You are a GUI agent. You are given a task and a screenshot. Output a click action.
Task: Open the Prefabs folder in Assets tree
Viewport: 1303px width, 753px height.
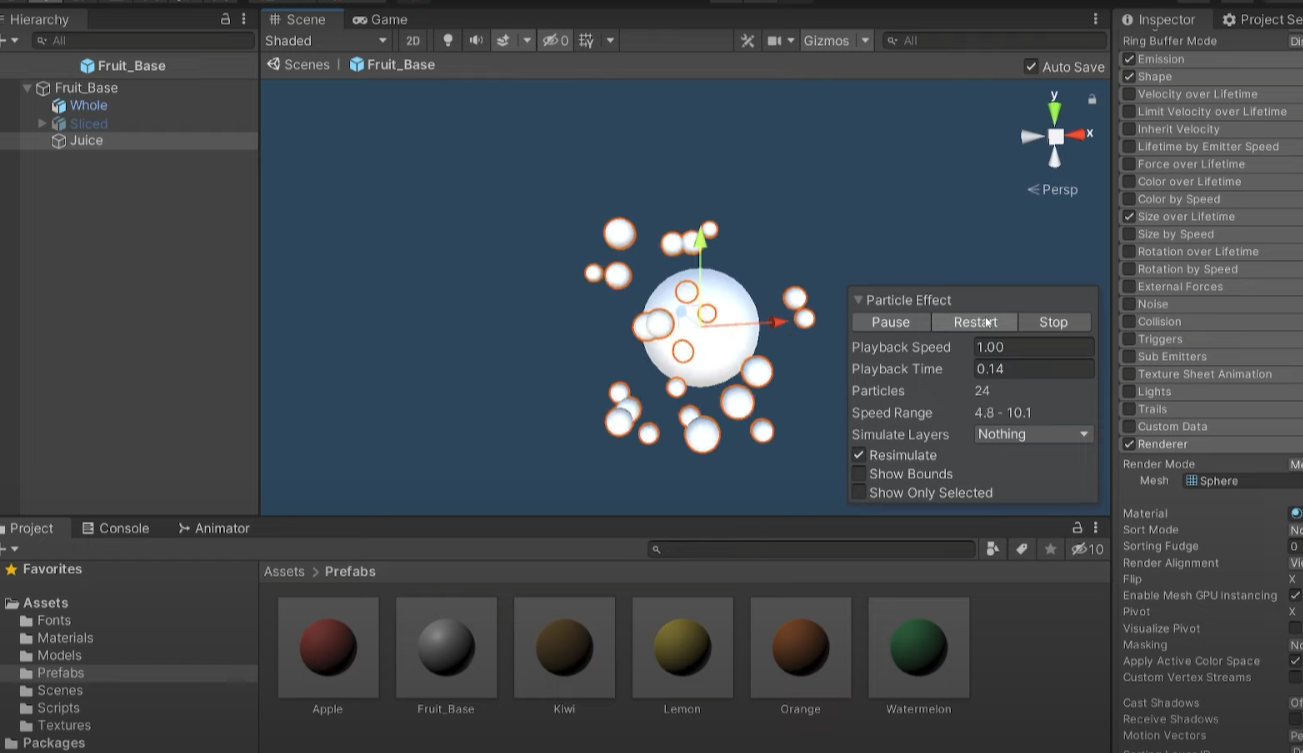pyautogui.click(x=60, y=673)
